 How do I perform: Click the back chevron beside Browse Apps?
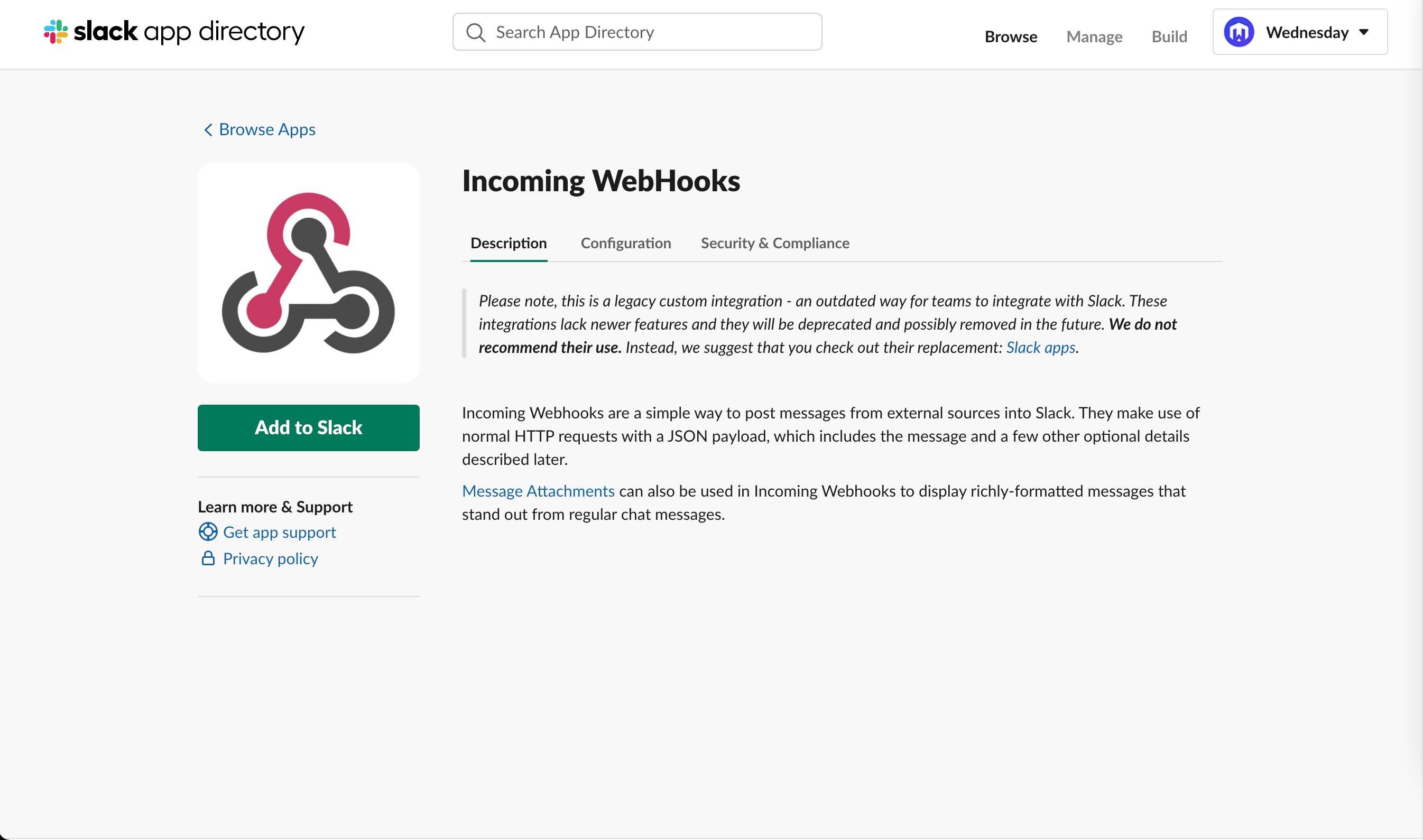[208, 129]
